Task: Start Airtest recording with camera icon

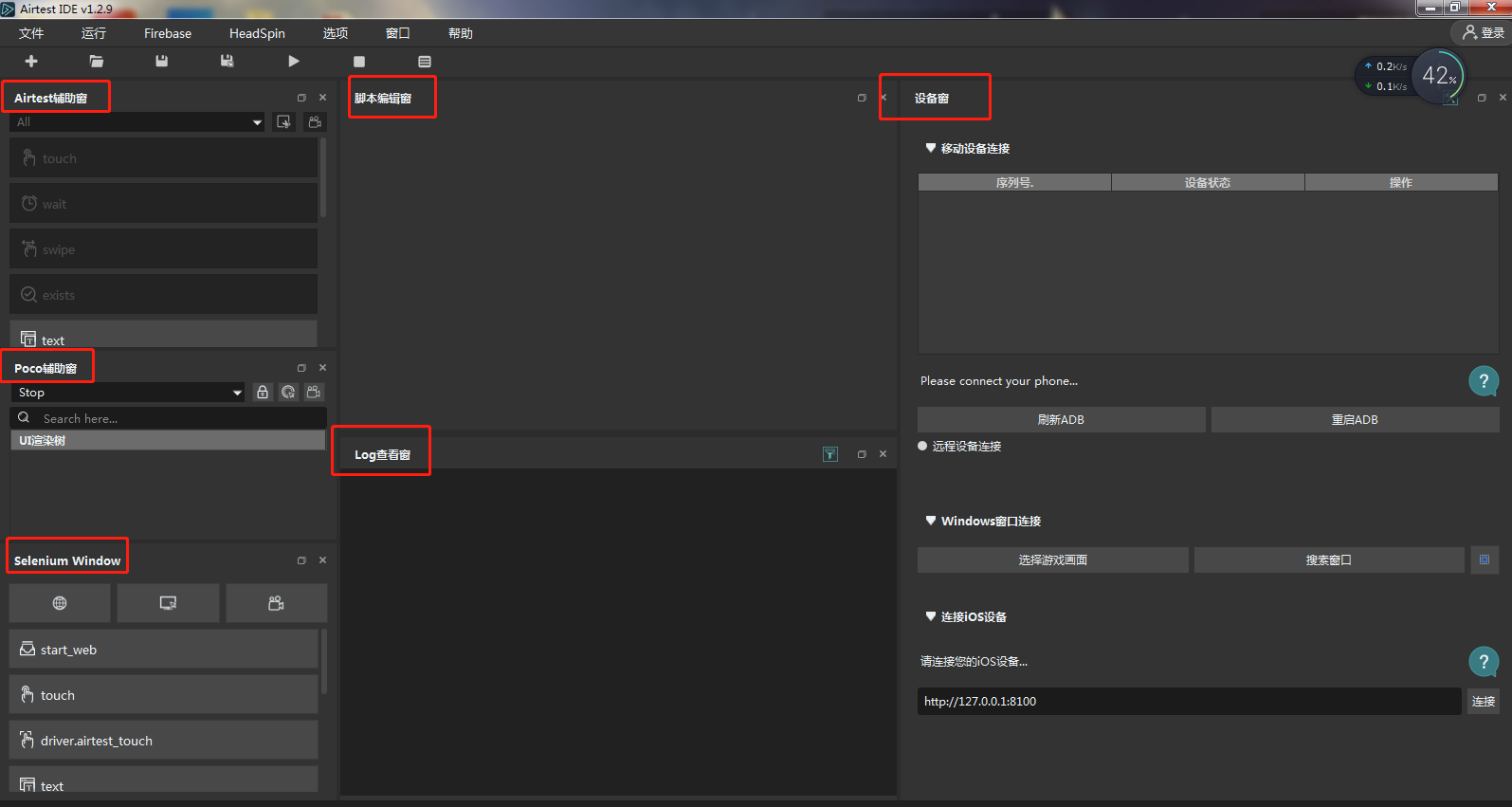Action: (316, 121)
